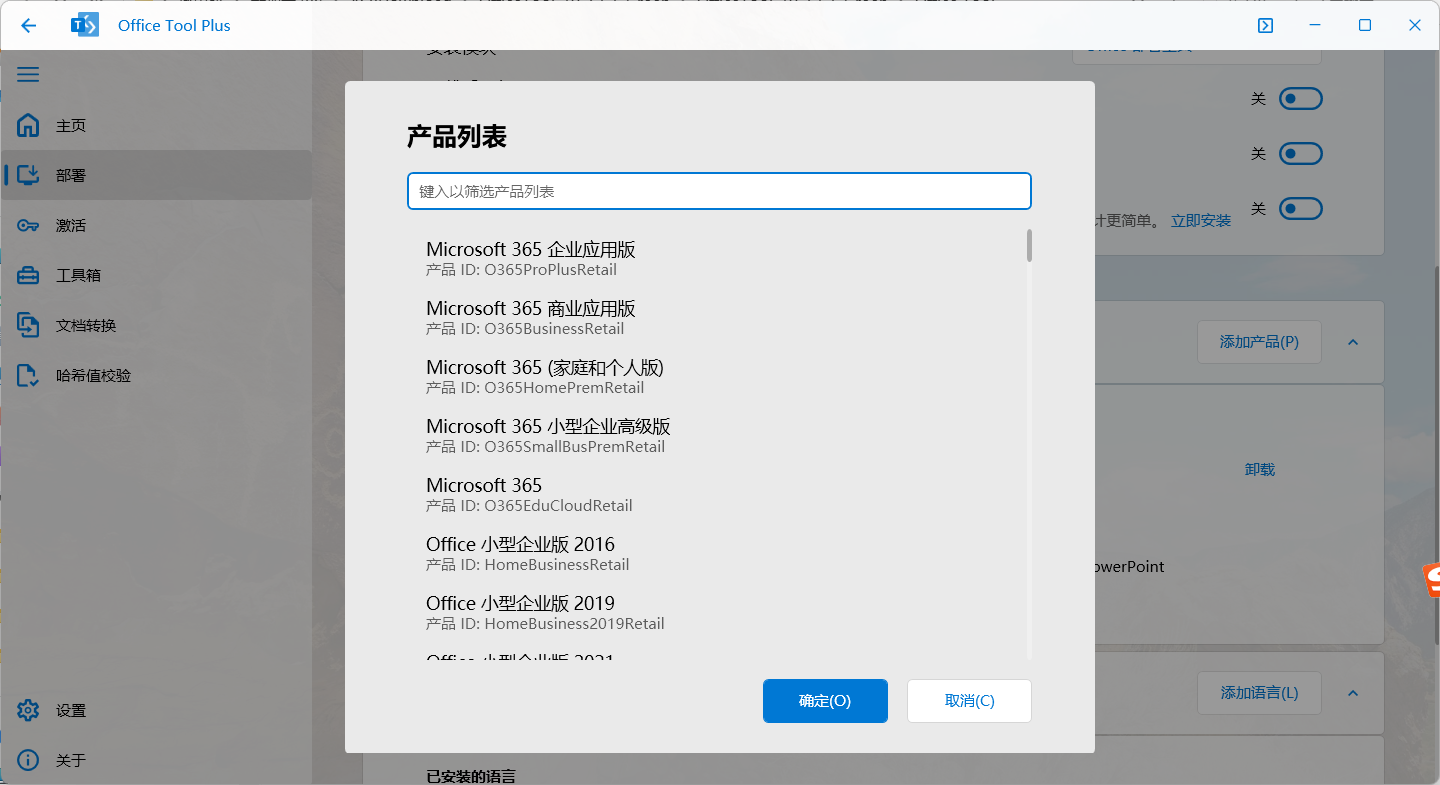Click the back arrow in title bar
The height and width of the screenshot is (785, 1440).
tap(28, 25)
